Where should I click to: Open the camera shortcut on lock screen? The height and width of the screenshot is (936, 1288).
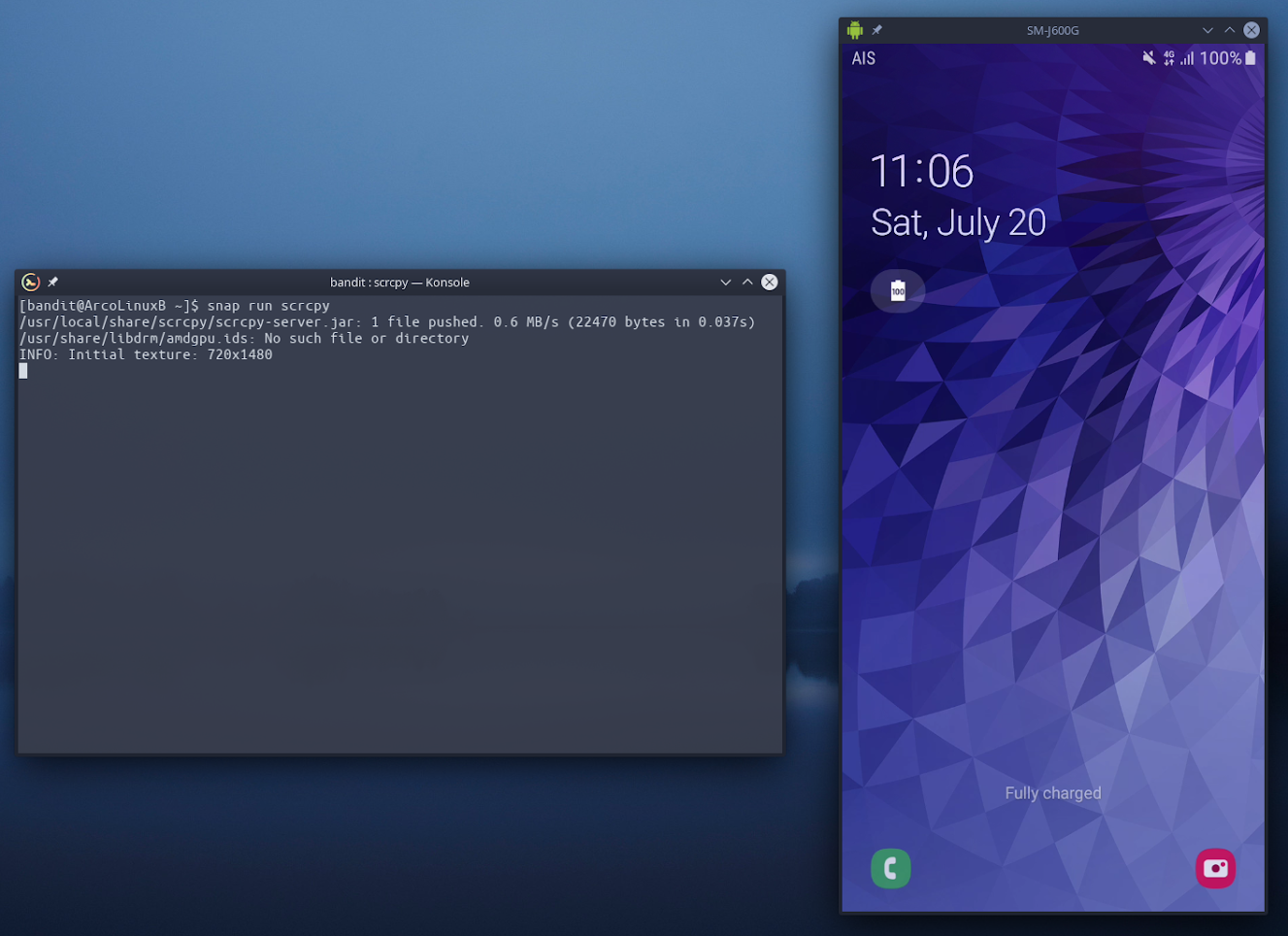tap(1215, 868)
